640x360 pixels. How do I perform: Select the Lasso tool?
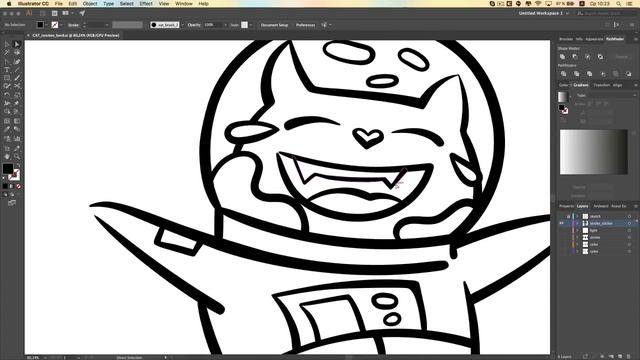pos(17,53)
